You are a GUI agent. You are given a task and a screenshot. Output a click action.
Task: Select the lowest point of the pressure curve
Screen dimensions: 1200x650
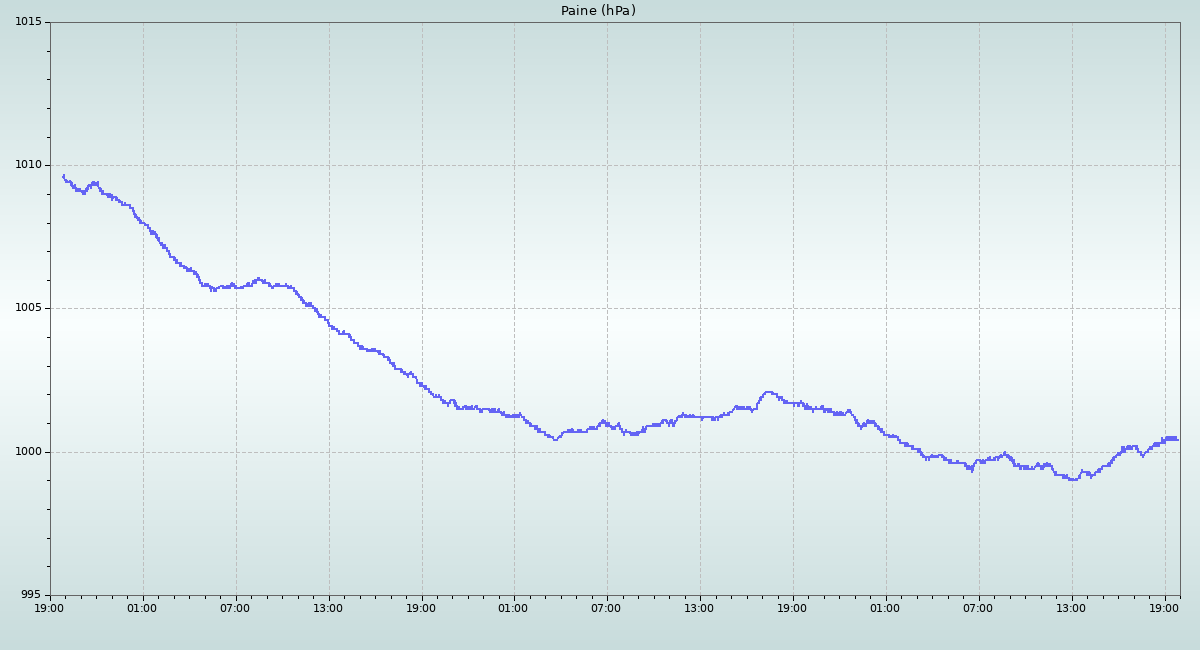click(x=1072, y=480)
